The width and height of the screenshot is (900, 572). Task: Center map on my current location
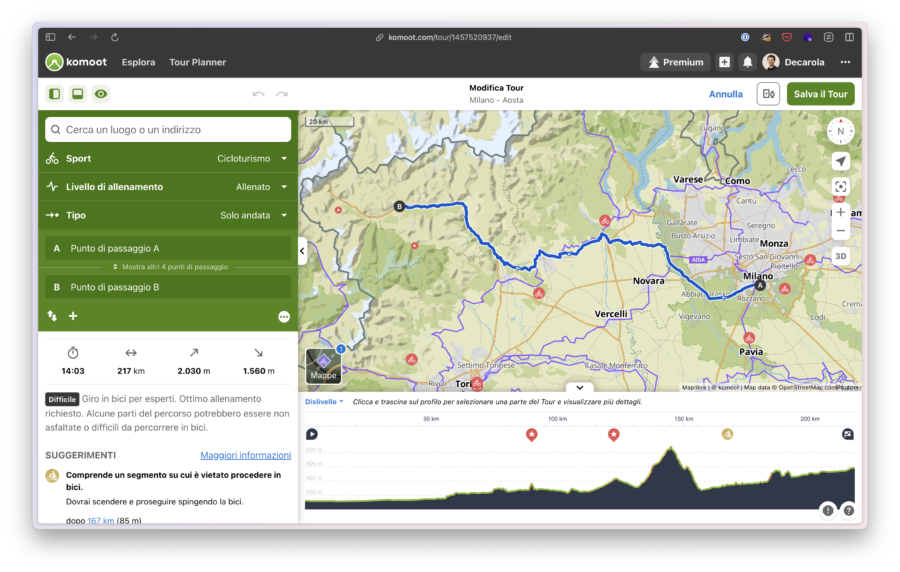click(x=840, y=162)
